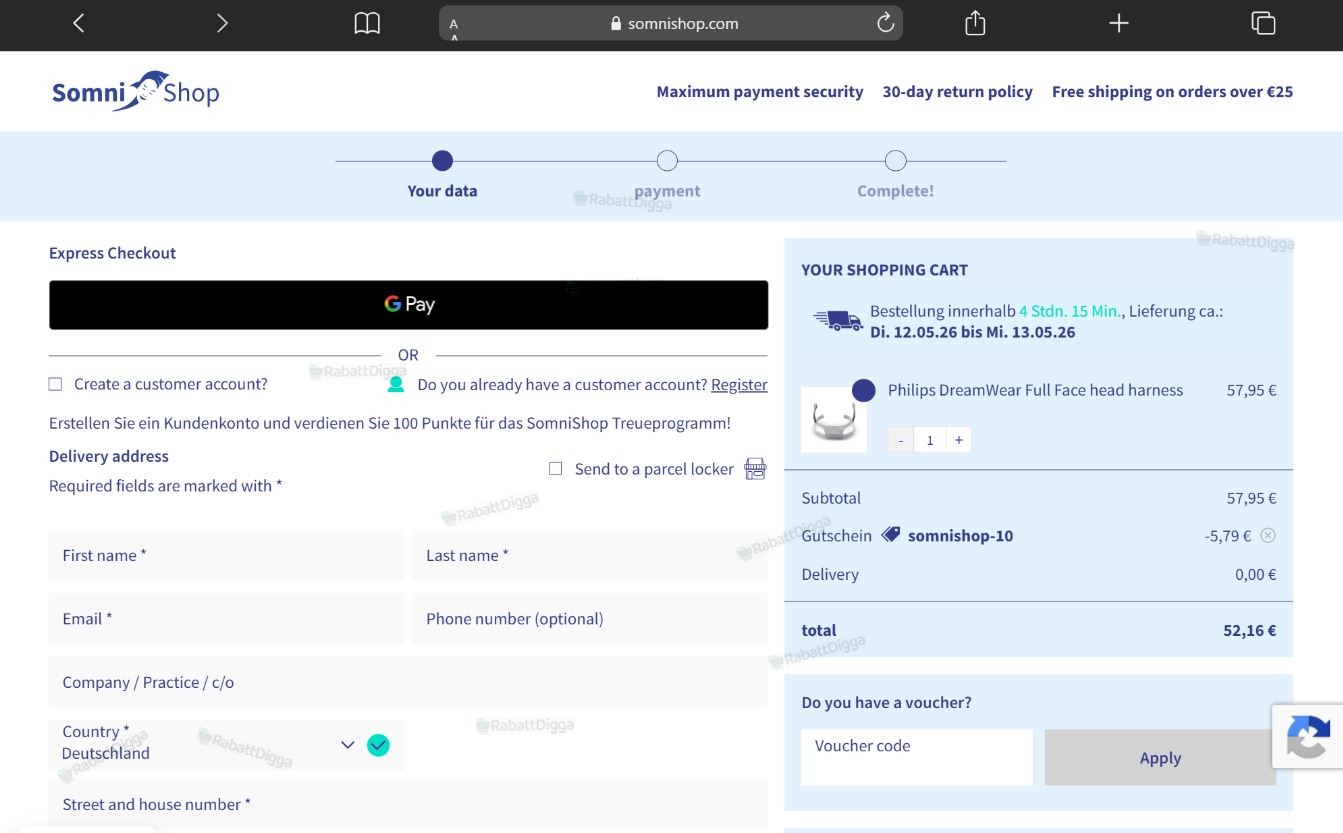Image resolution: width=1343 pixels, height=833 pixels.
Task: Click the Apply voucher button
Action: point(1160,757)
